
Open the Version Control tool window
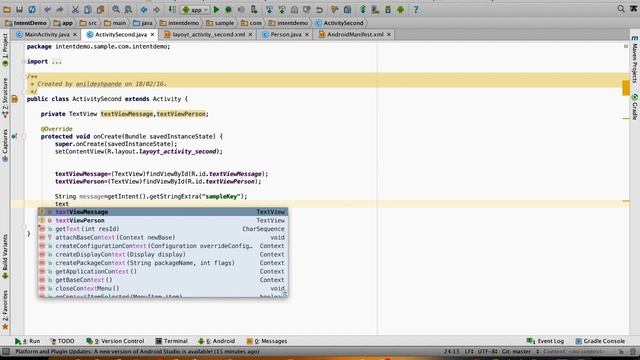115,341
